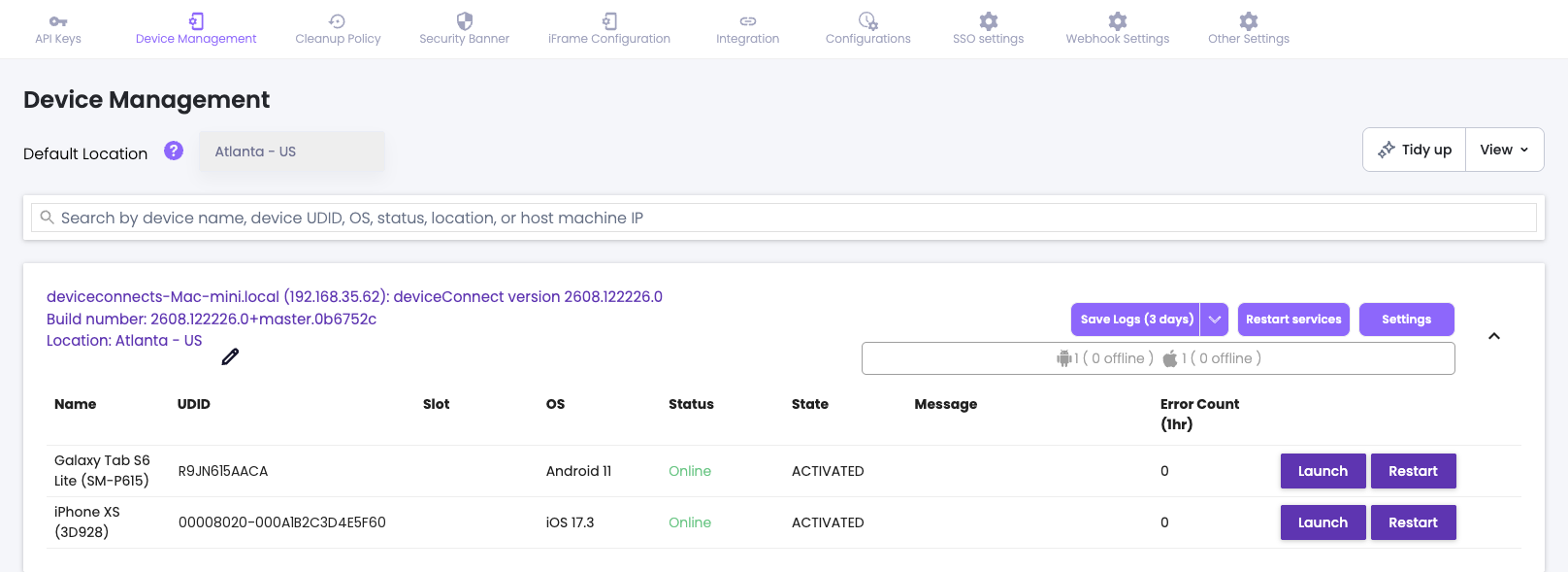Open the Configurations tab
Screen dimensions: 1568x572
click(x=868, y=29)
